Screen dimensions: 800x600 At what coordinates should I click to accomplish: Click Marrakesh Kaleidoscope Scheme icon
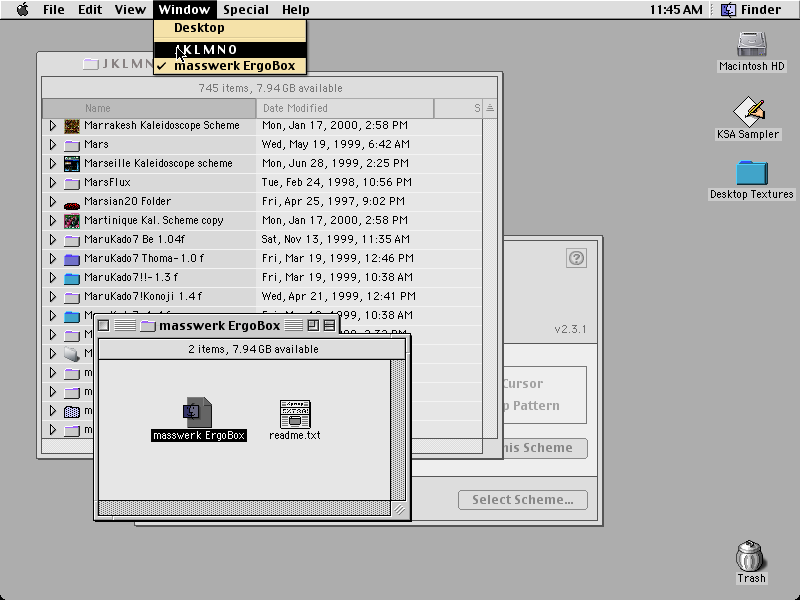[x=72, y=126]
